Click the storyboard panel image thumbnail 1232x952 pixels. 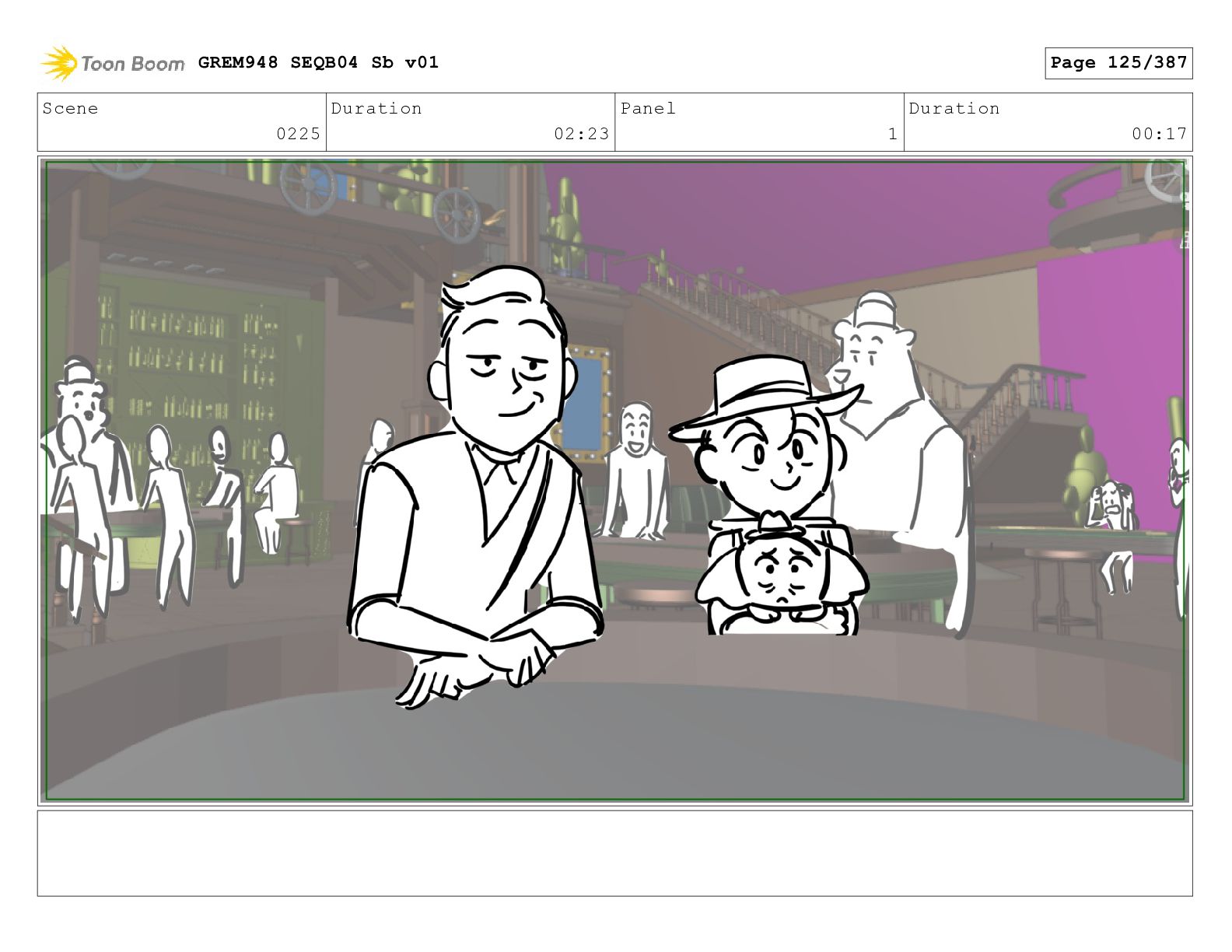(x=614, y=480)
